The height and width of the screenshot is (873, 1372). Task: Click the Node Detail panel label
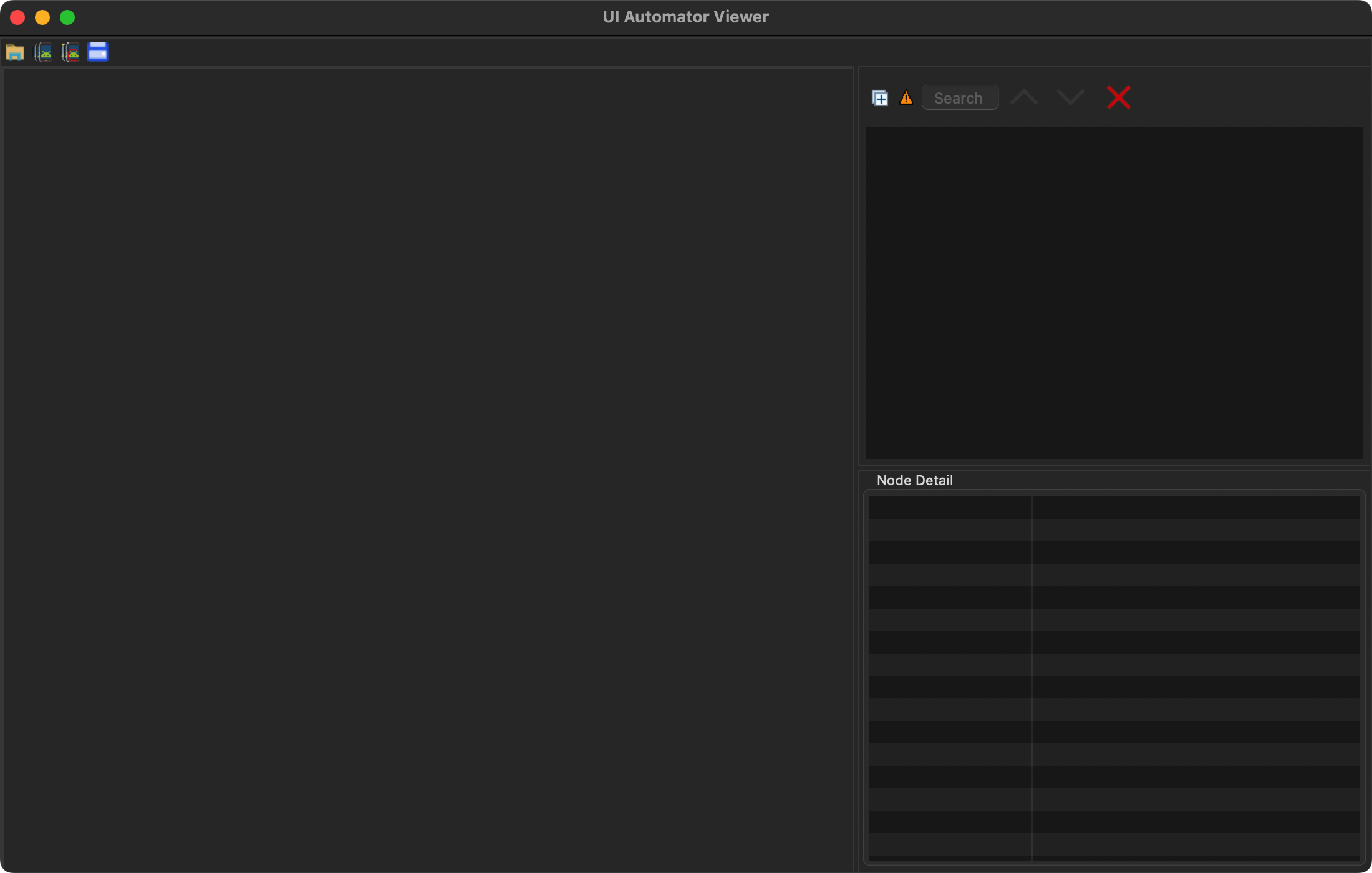coord(914,480)
